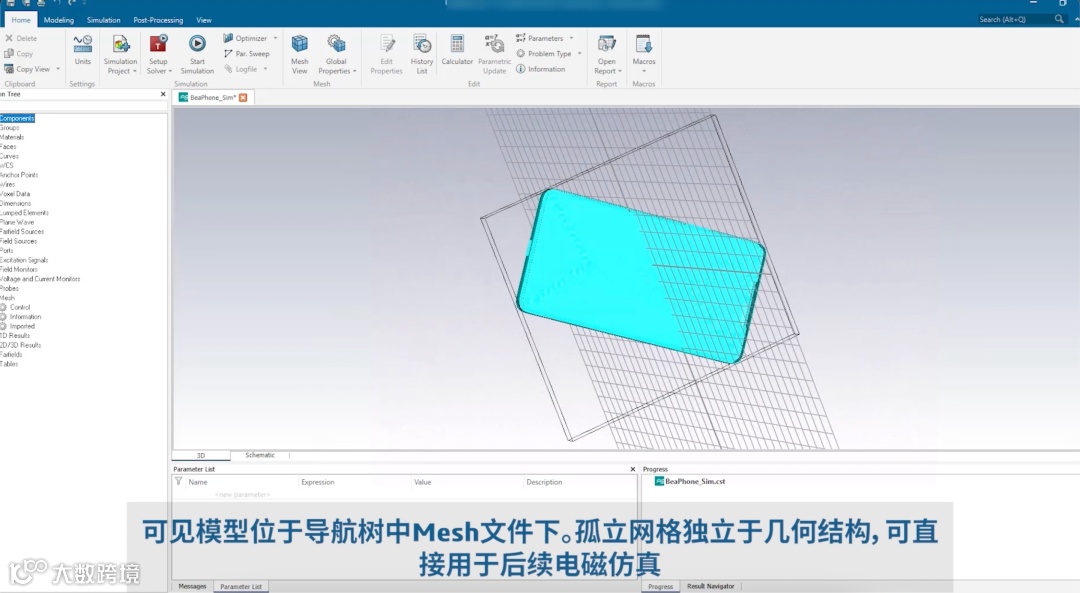1080x593 pixels.
Task: Click the Parameter List filter icon
Action: pyautogui.click(x=178, y=481)
